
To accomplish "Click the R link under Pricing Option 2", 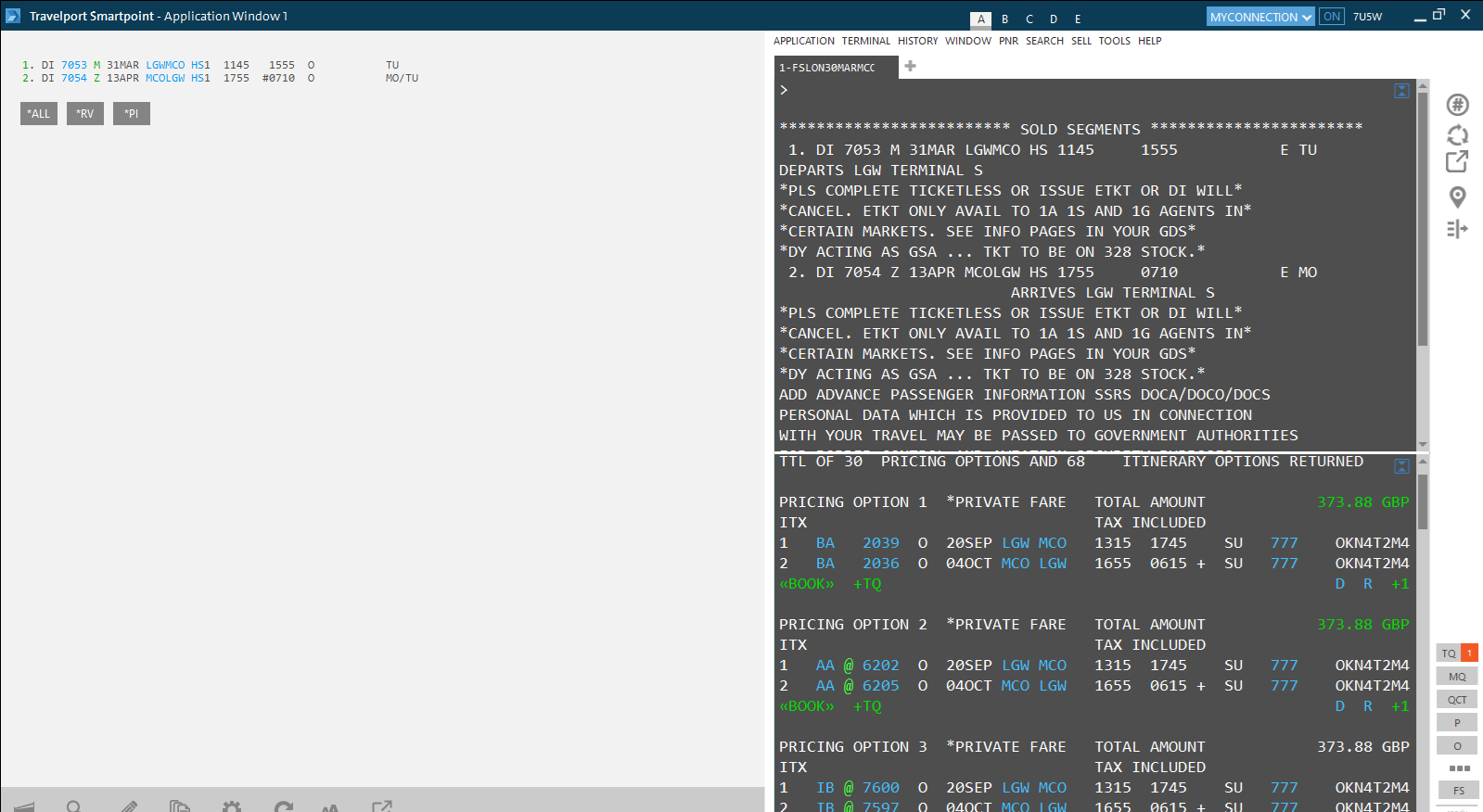I will [1368, 706].
